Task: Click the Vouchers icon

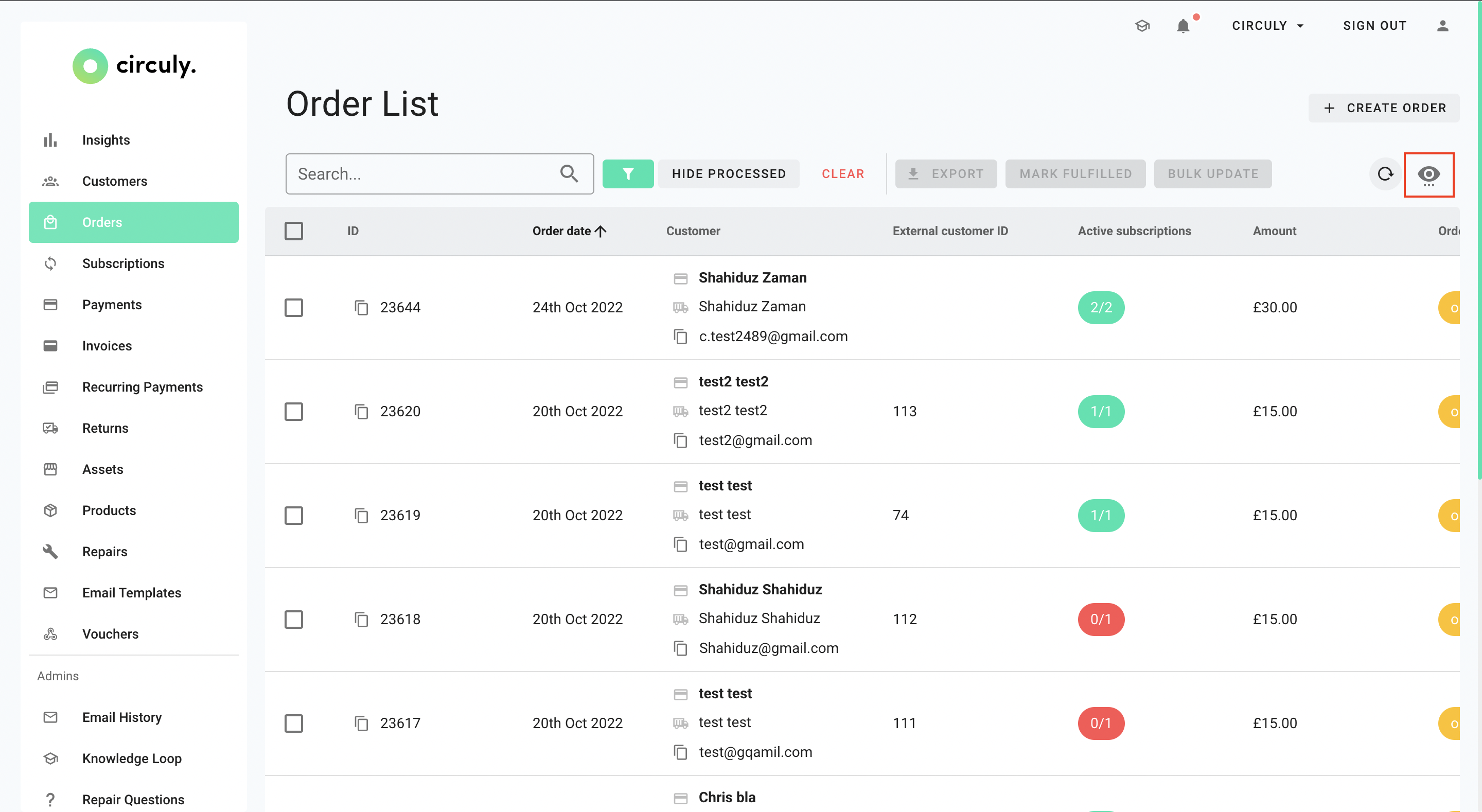Action: click(x=50, y=633)
